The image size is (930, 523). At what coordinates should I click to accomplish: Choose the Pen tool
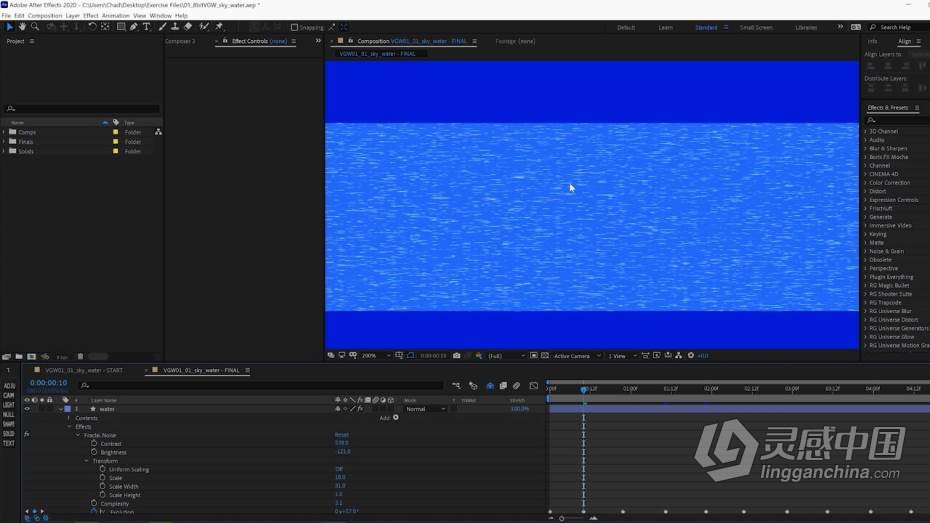133,27
